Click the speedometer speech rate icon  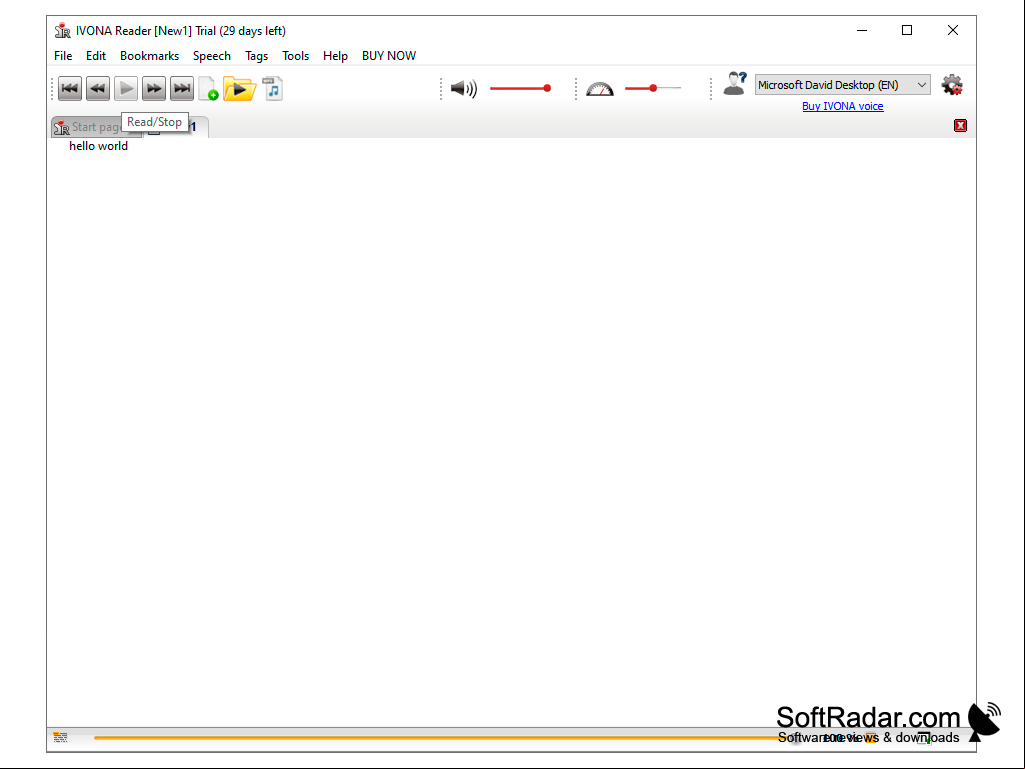[599, 88]
